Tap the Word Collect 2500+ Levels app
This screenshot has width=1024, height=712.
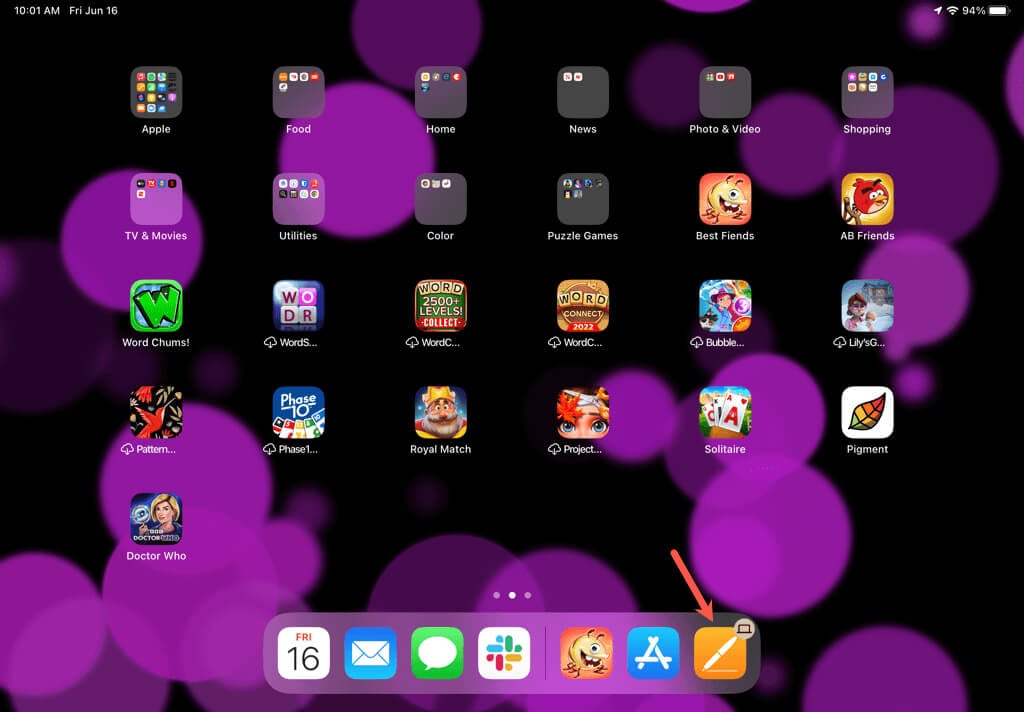tap(441, 306)
